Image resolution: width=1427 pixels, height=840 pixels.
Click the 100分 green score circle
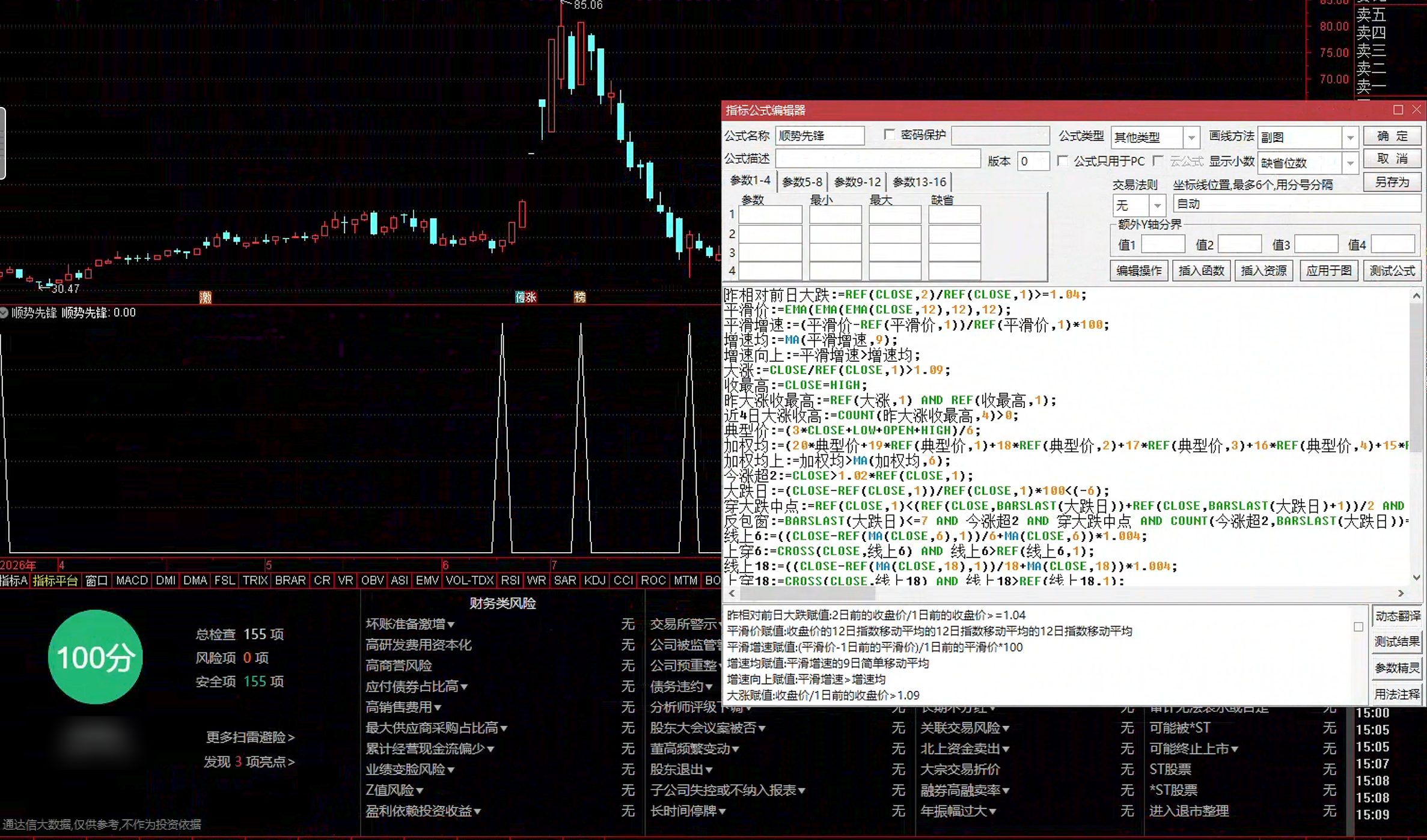point(95,657)
